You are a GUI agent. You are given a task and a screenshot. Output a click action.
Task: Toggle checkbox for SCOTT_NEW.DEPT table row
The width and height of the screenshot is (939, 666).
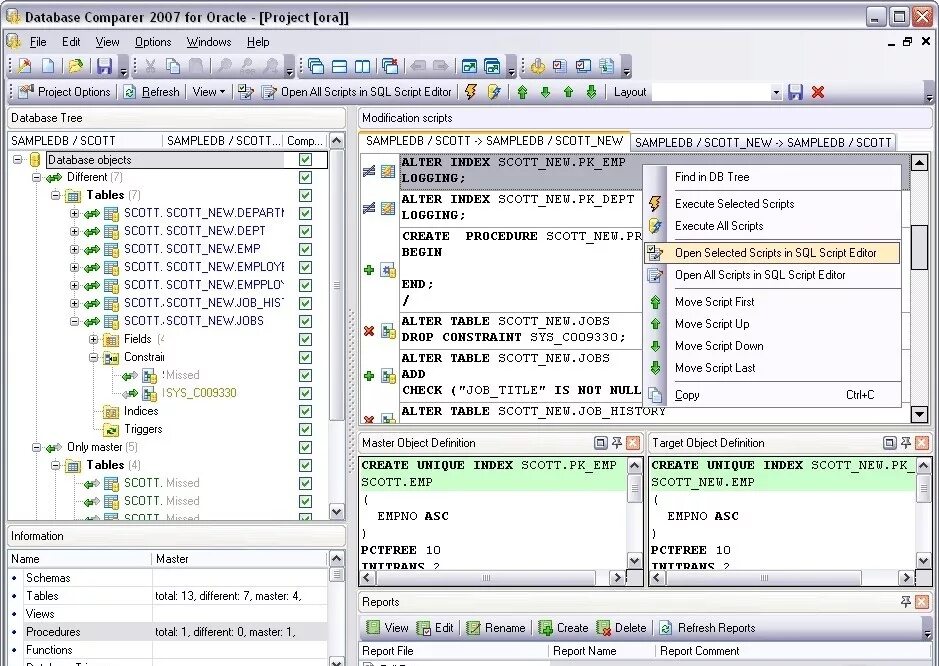point(305,231)
